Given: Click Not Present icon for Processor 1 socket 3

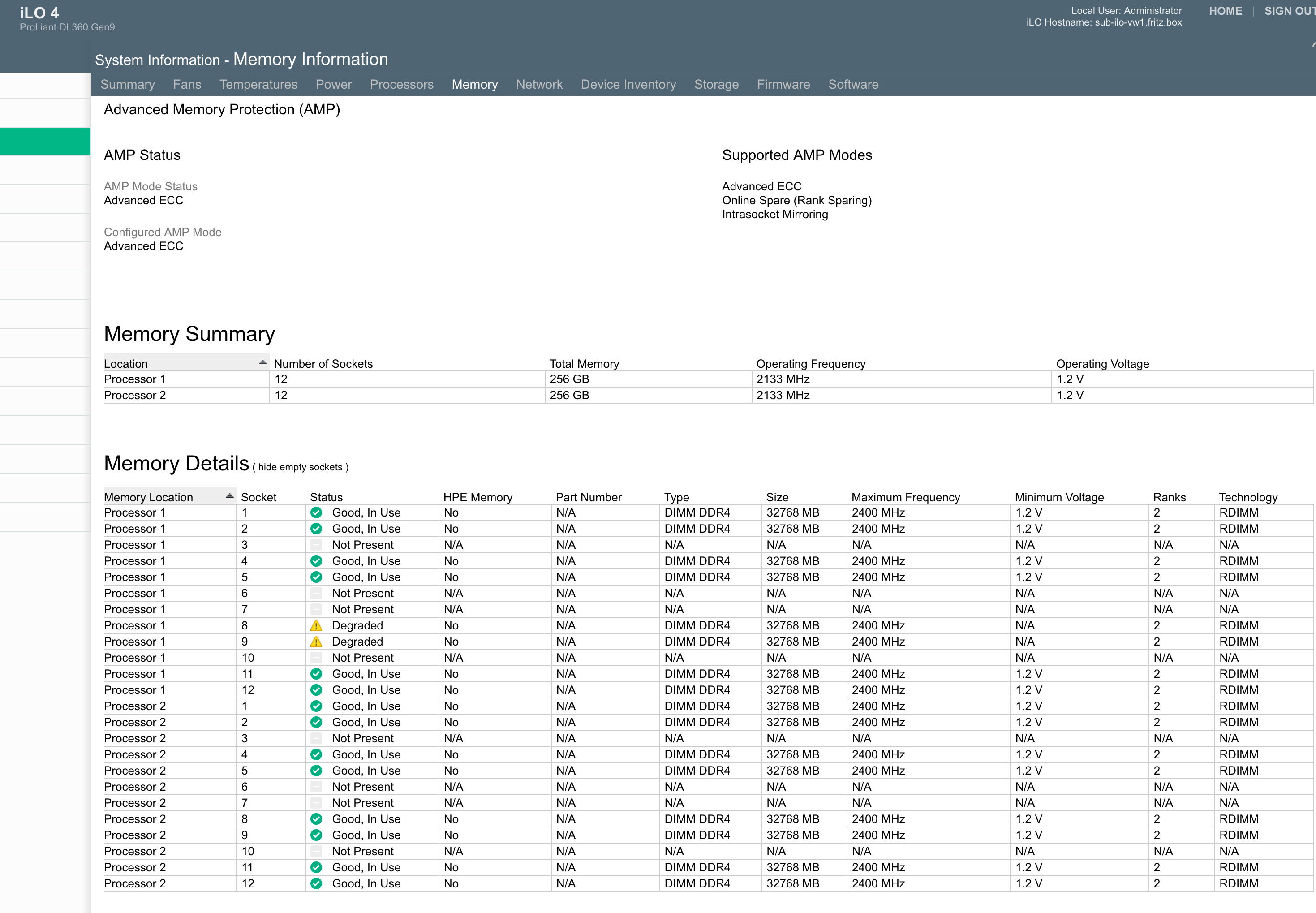Looking at the screenshot, I should click(316, 545).
